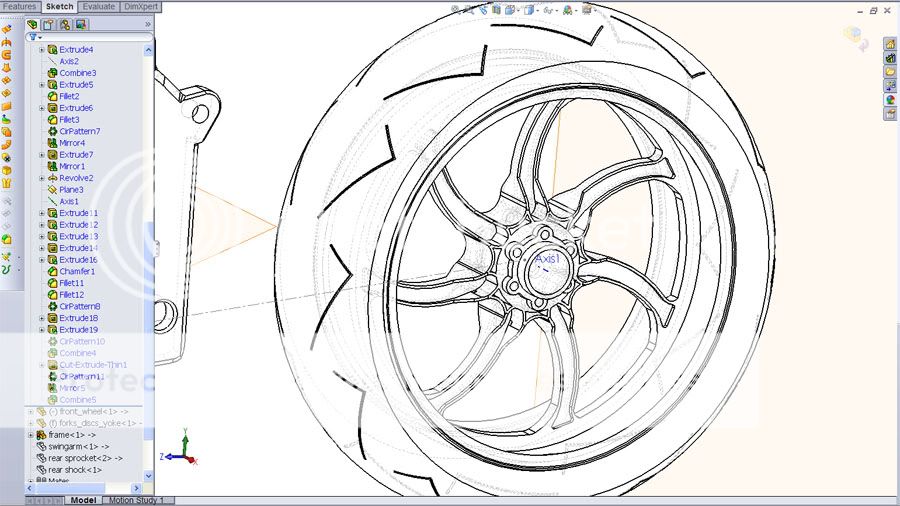Expand the frame<1> component node
The width and height of the screenshot is (900, 506).
click(31, 435)
